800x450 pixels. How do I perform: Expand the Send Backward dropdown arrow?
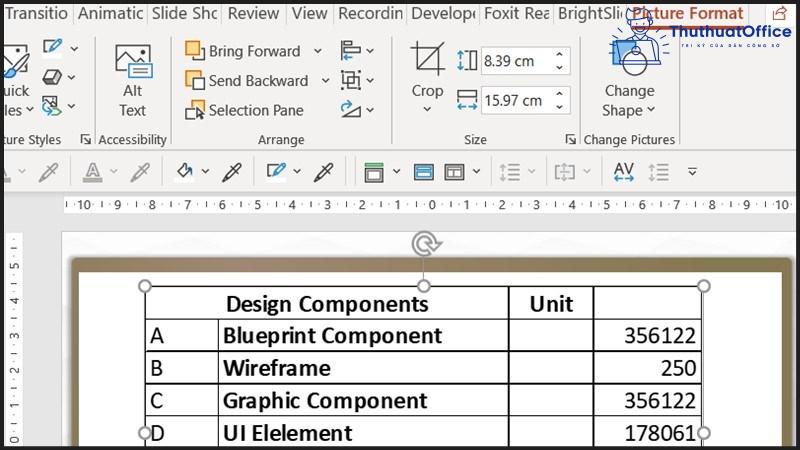(x=325, y=81)
